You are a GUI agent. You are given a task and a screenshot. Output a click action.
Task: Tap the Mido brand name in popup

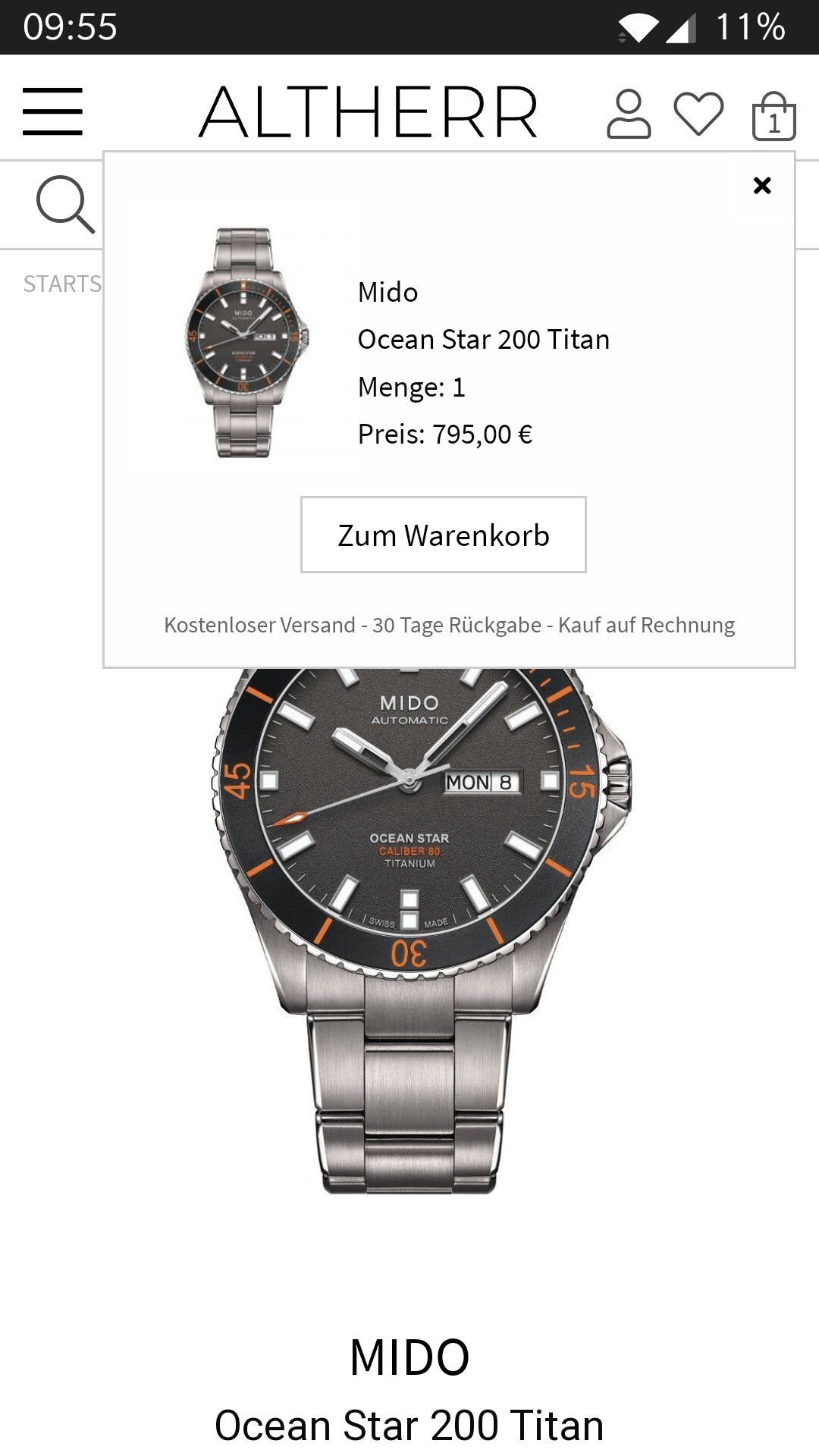click(x=388, y=292)
